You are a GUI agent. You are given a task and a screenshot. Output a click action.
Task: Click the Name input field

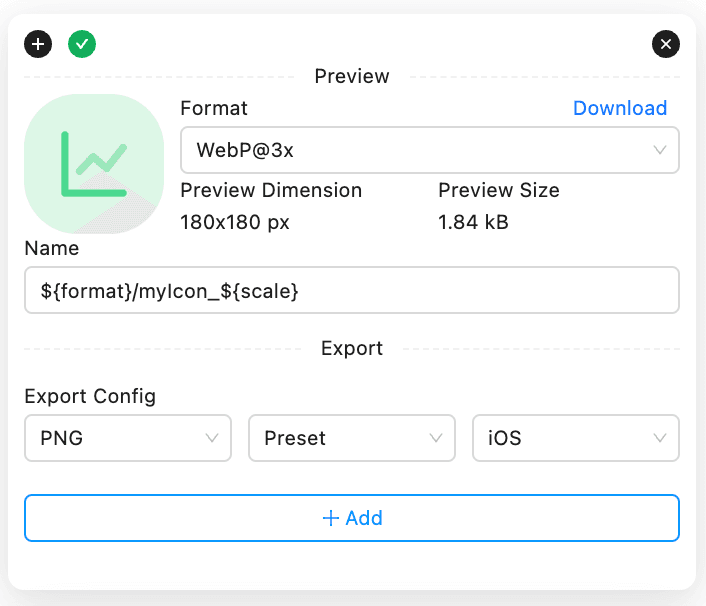[x=352, y=290]
